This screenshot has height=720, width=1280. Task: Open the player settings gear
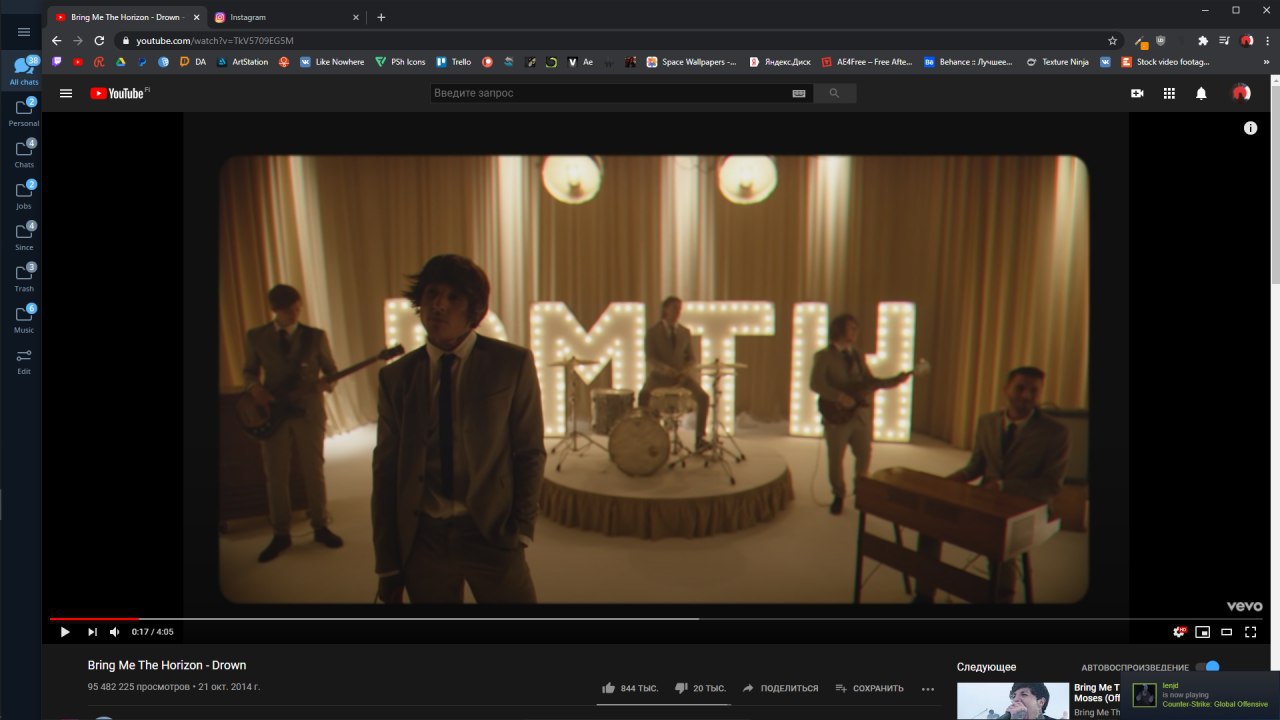coord(1180,632)
